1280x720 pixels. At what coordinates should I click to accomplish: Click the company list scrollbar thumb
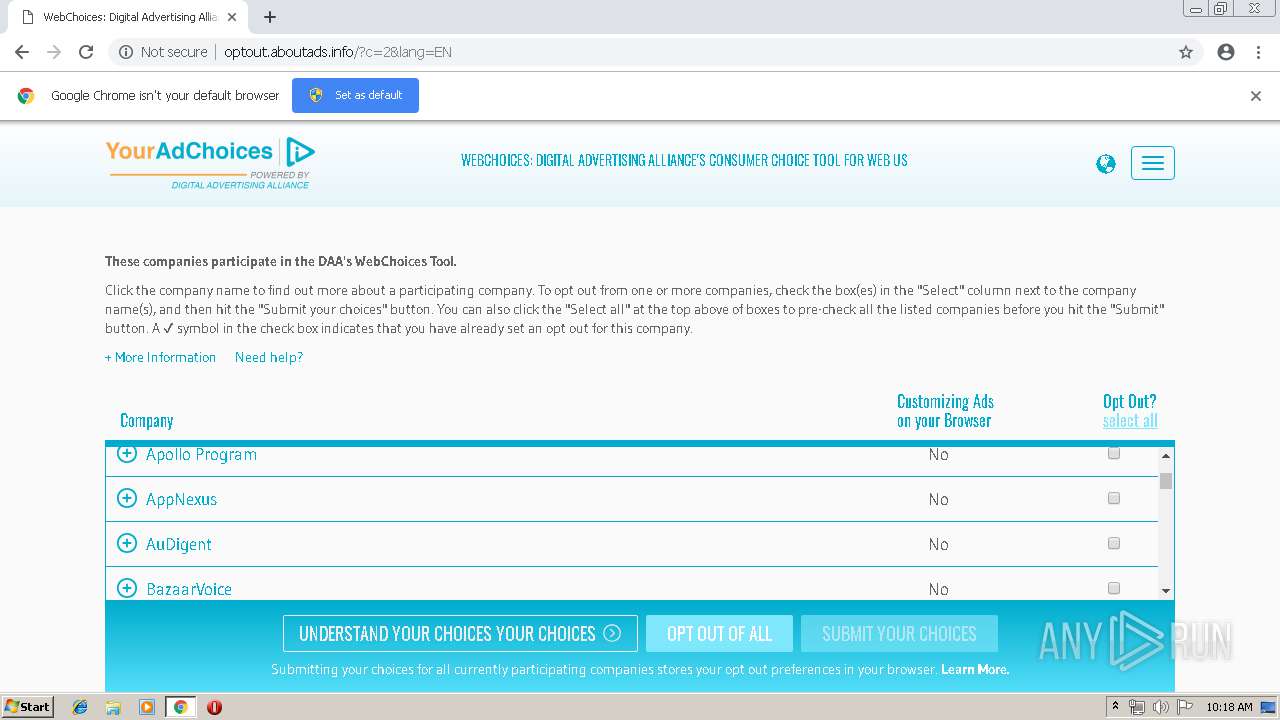[1166, 481]
